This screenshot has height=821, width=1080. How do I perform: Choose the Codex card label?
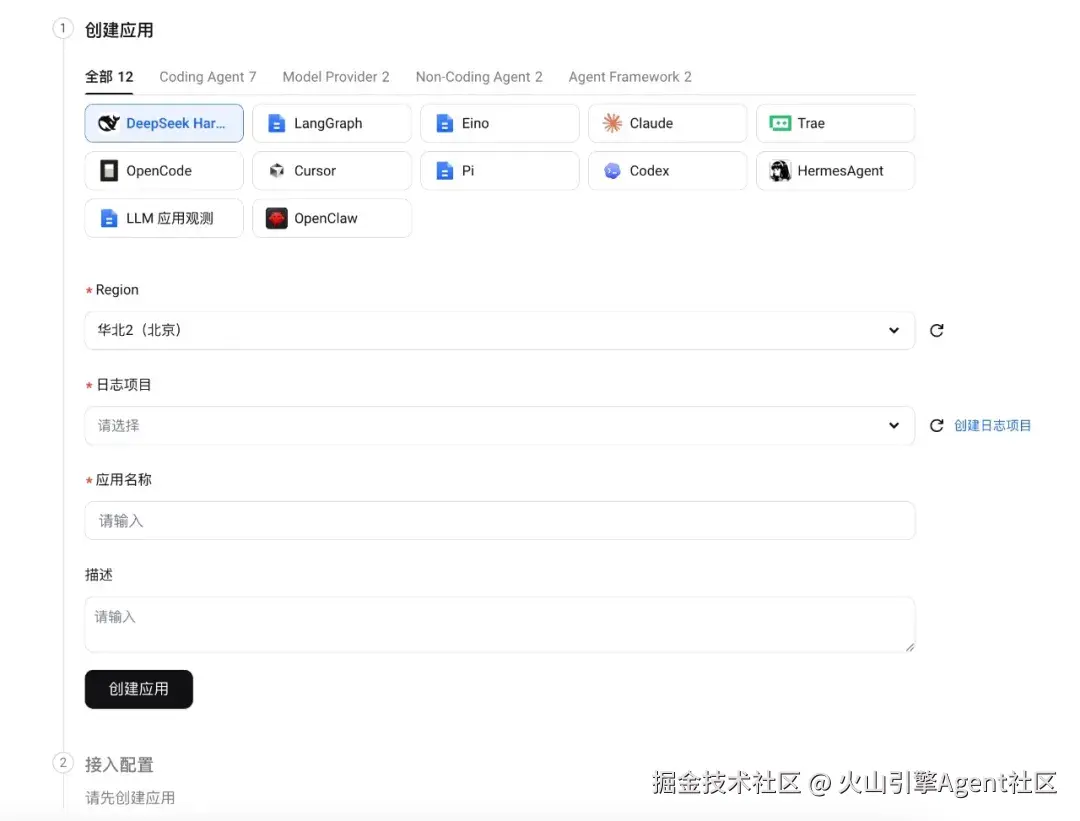click(x=649, y=171)
